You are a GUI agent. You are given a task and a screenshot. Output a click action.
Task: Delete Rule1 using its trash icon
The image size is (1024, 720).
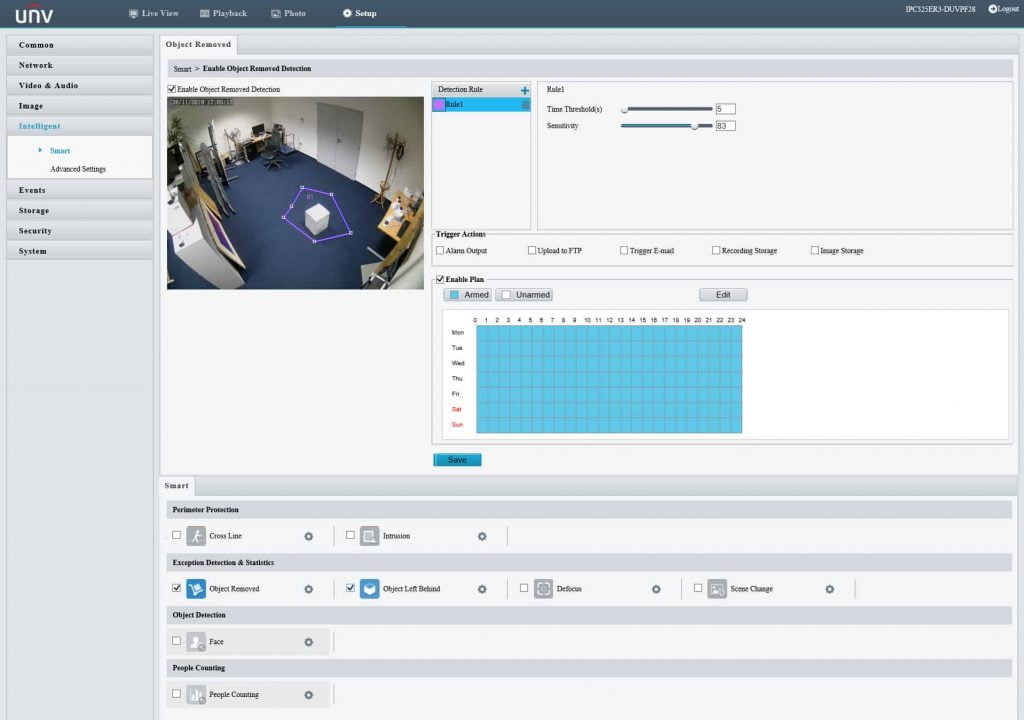tap(525, 104)
